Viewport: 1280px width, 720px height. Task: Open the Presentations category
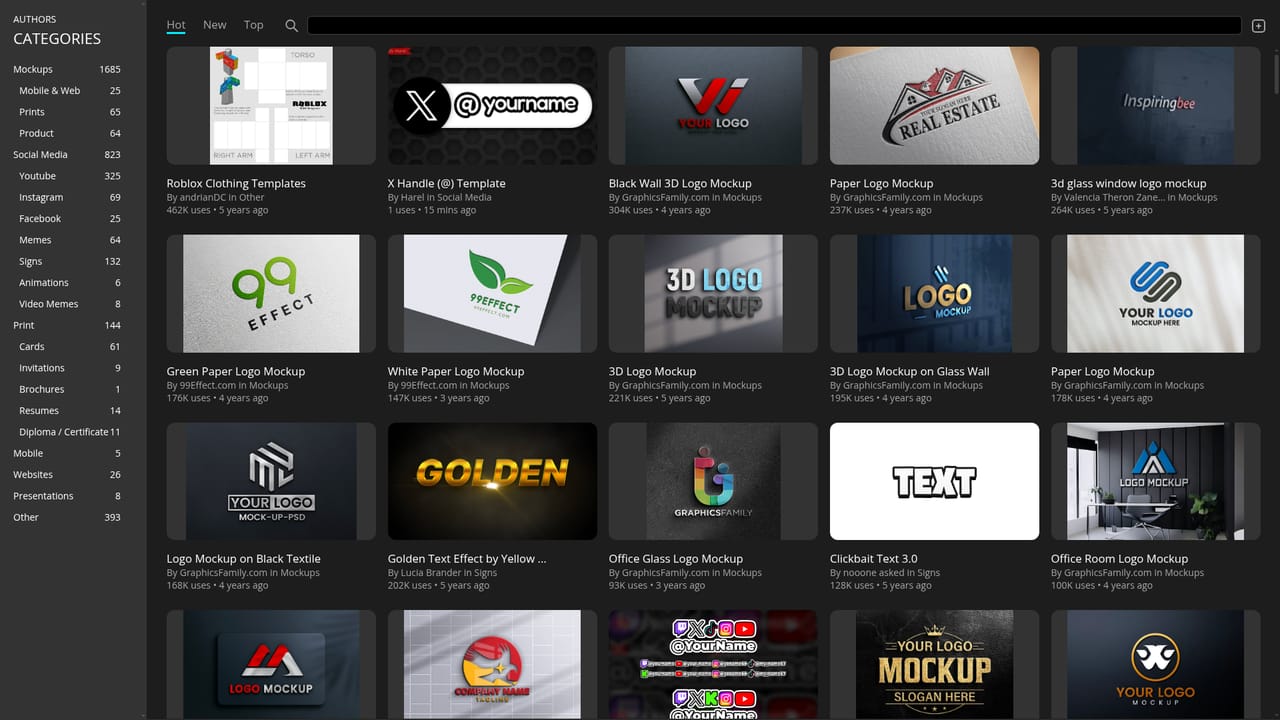pos(66,496)
